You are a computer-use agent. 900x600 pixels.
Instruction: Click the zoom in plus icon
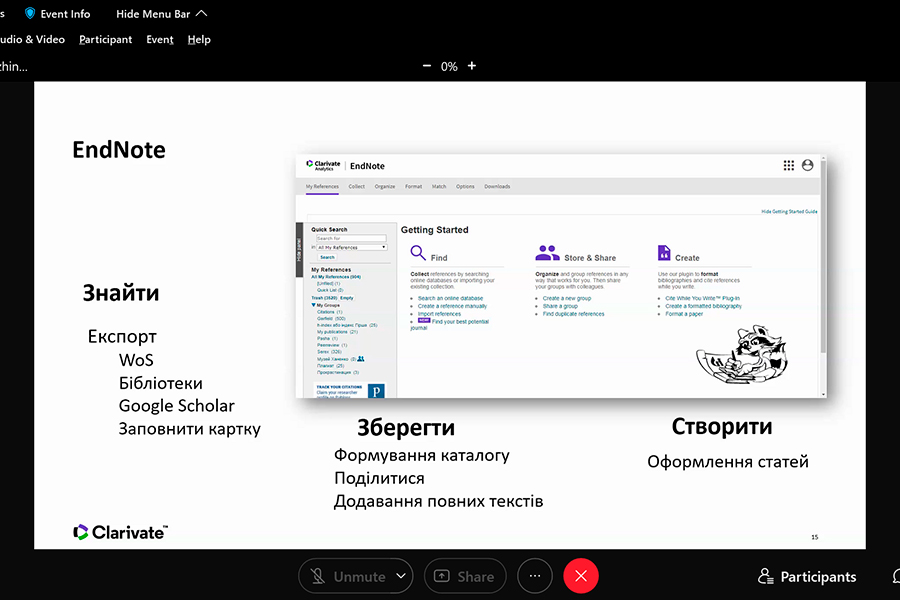pyautogui.click(x=472, y=66)
